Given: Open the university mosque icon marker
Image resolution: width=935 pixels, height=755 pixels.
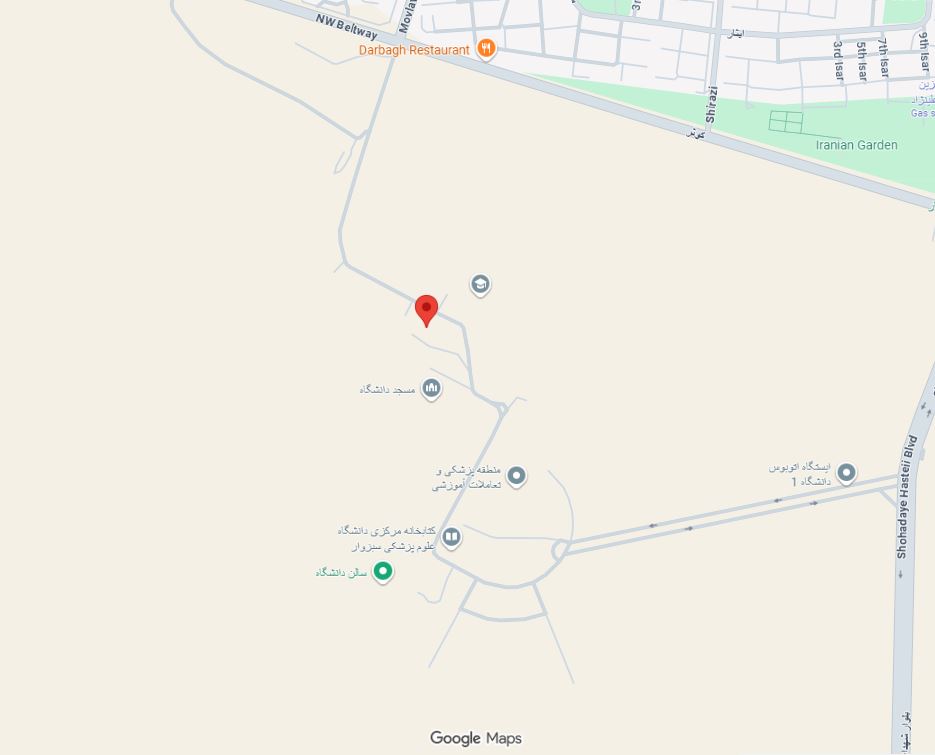Looking at the screenshot, I should pyautogui.click(x=431, y=389).
